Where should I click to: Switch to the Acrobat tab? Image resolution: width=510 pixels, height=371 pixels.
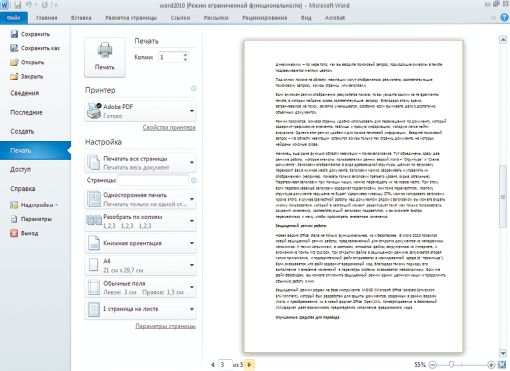[x=335, y=18]
